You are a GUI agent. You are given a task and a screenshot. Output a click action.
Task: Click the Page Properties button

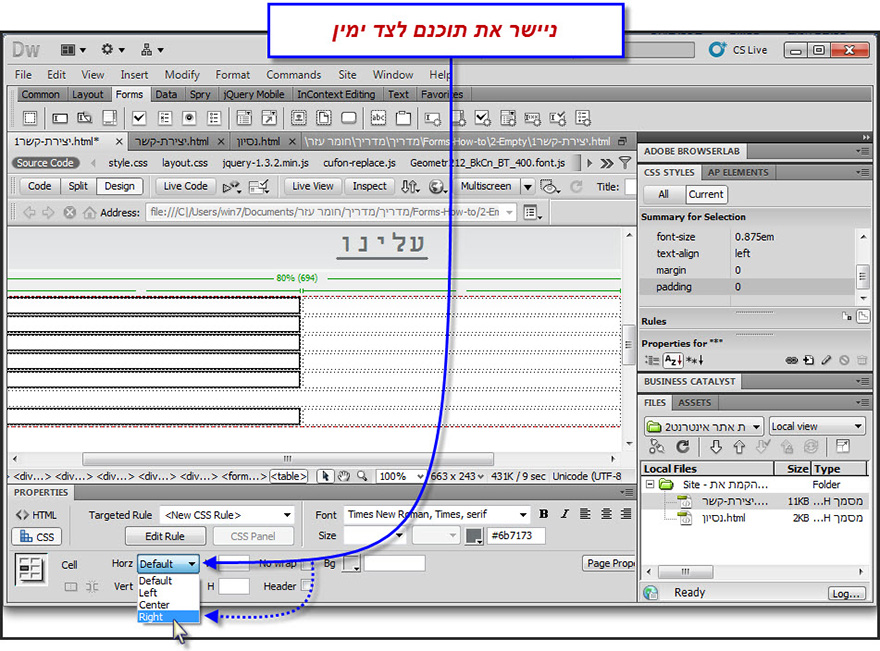609,563
